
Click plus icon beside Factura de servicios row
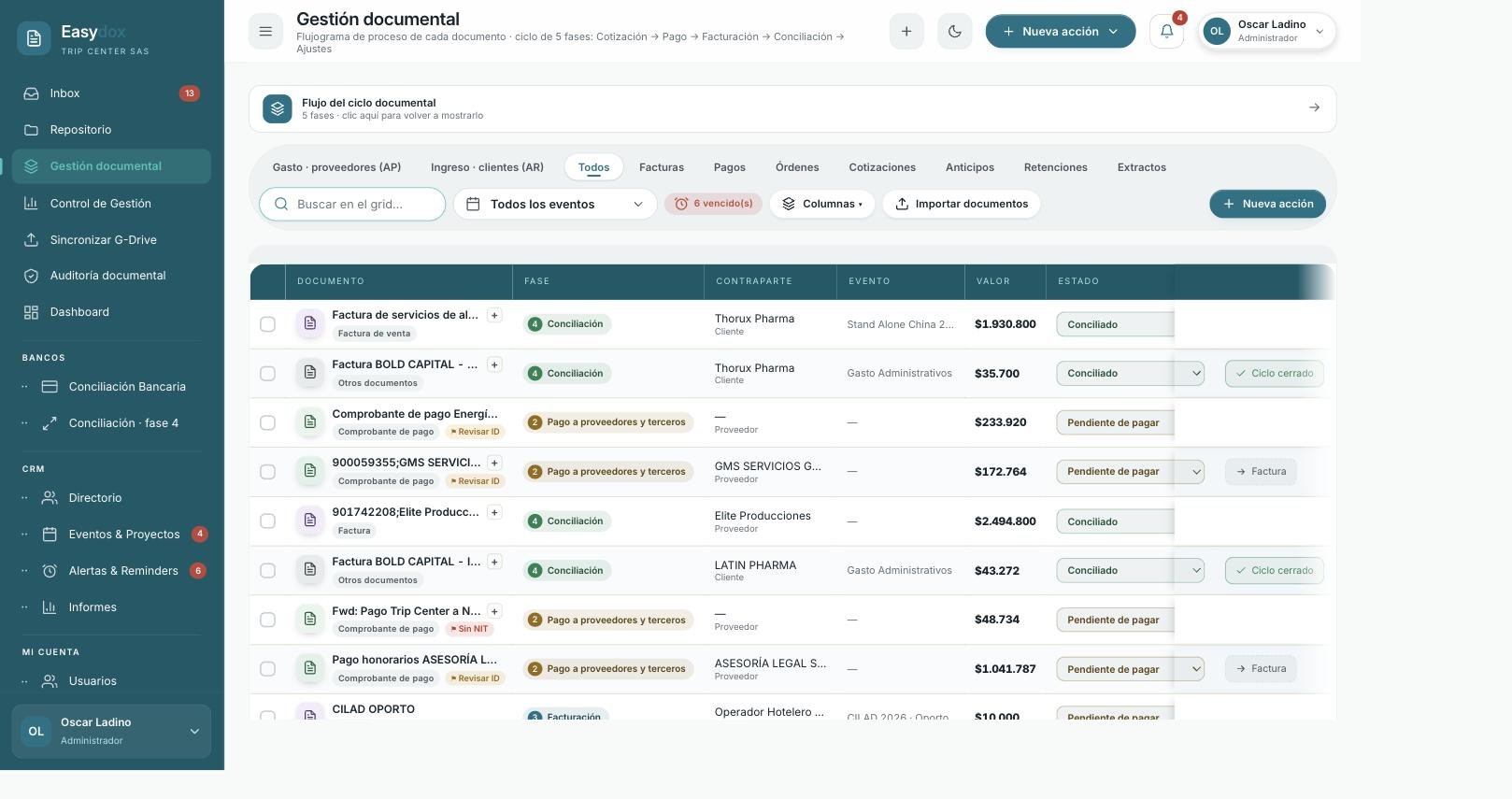tap(494, 315)
